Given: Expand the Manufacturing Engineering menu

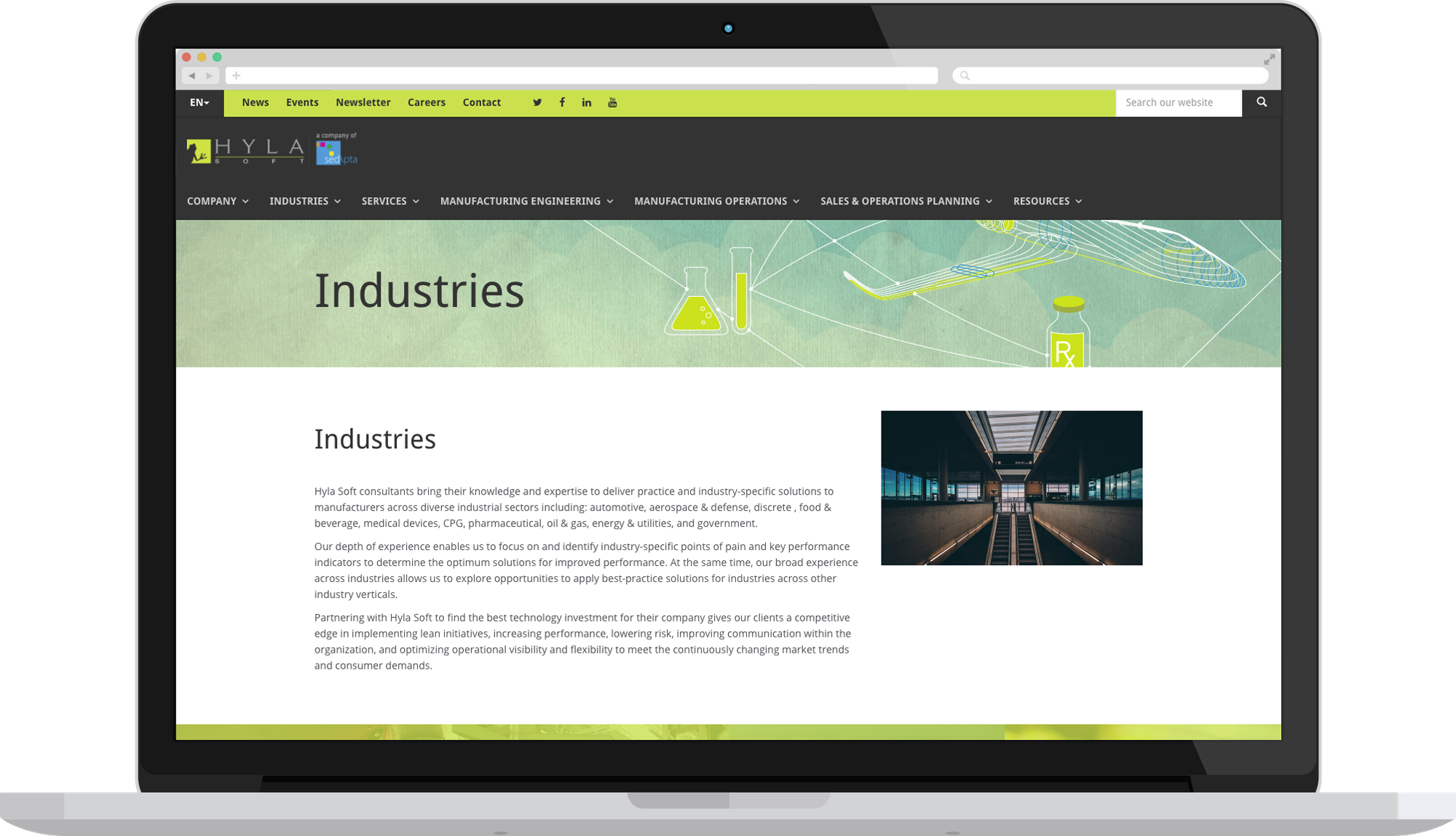Looking at the screenshot, I should coord(526,202).
